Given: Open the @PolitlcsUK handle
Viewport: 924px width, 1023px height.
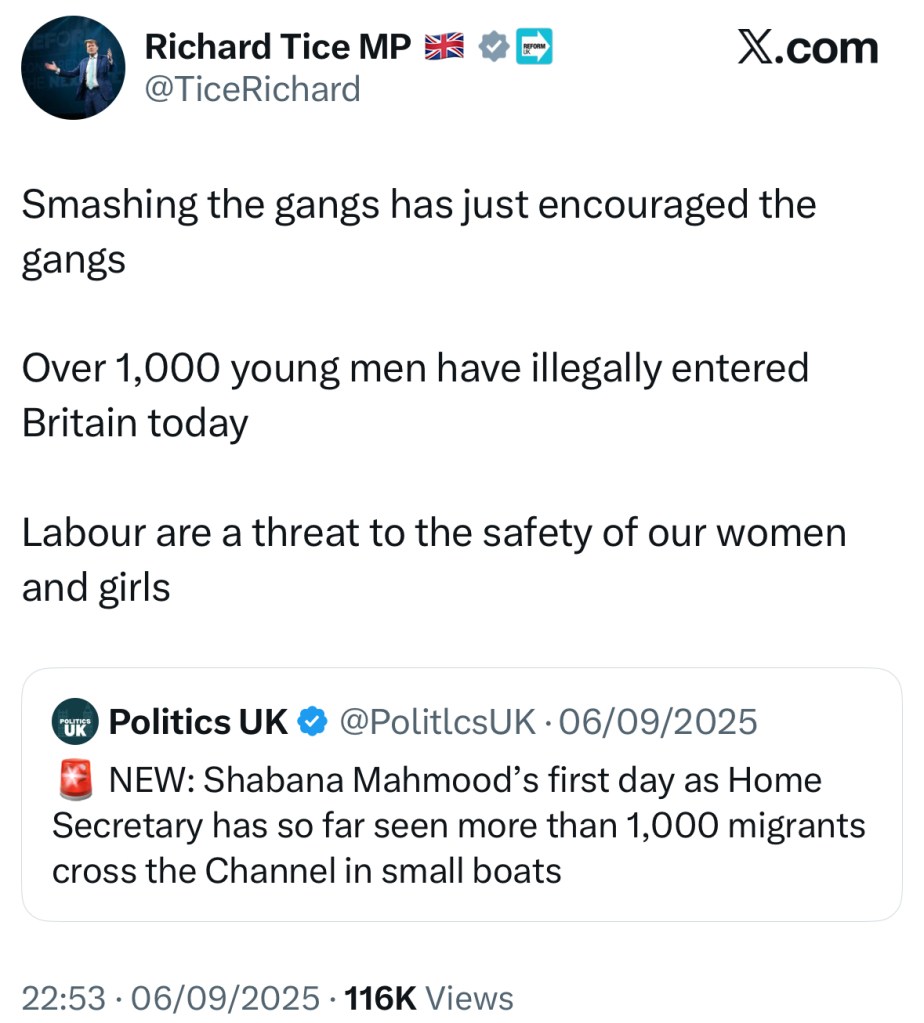Looking at the screenshot, I should pos(438,721).
